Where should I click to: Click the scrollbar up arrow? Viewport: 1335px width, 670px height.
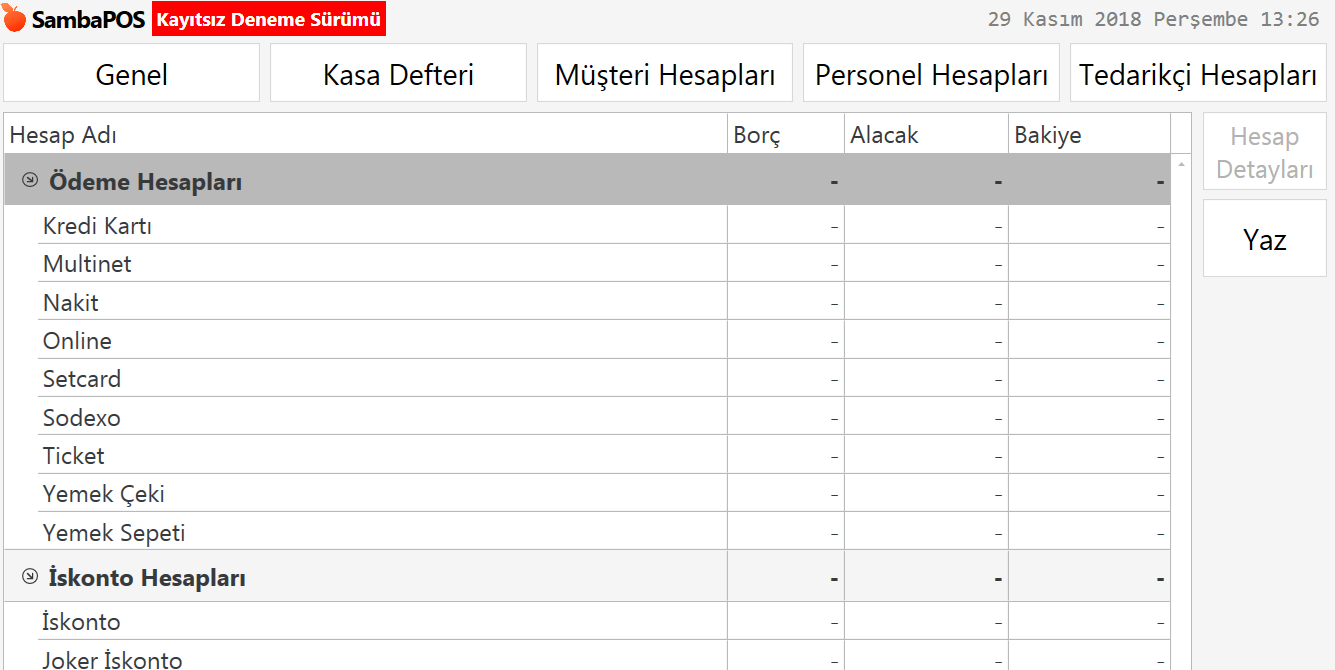tap(1181, 163)
